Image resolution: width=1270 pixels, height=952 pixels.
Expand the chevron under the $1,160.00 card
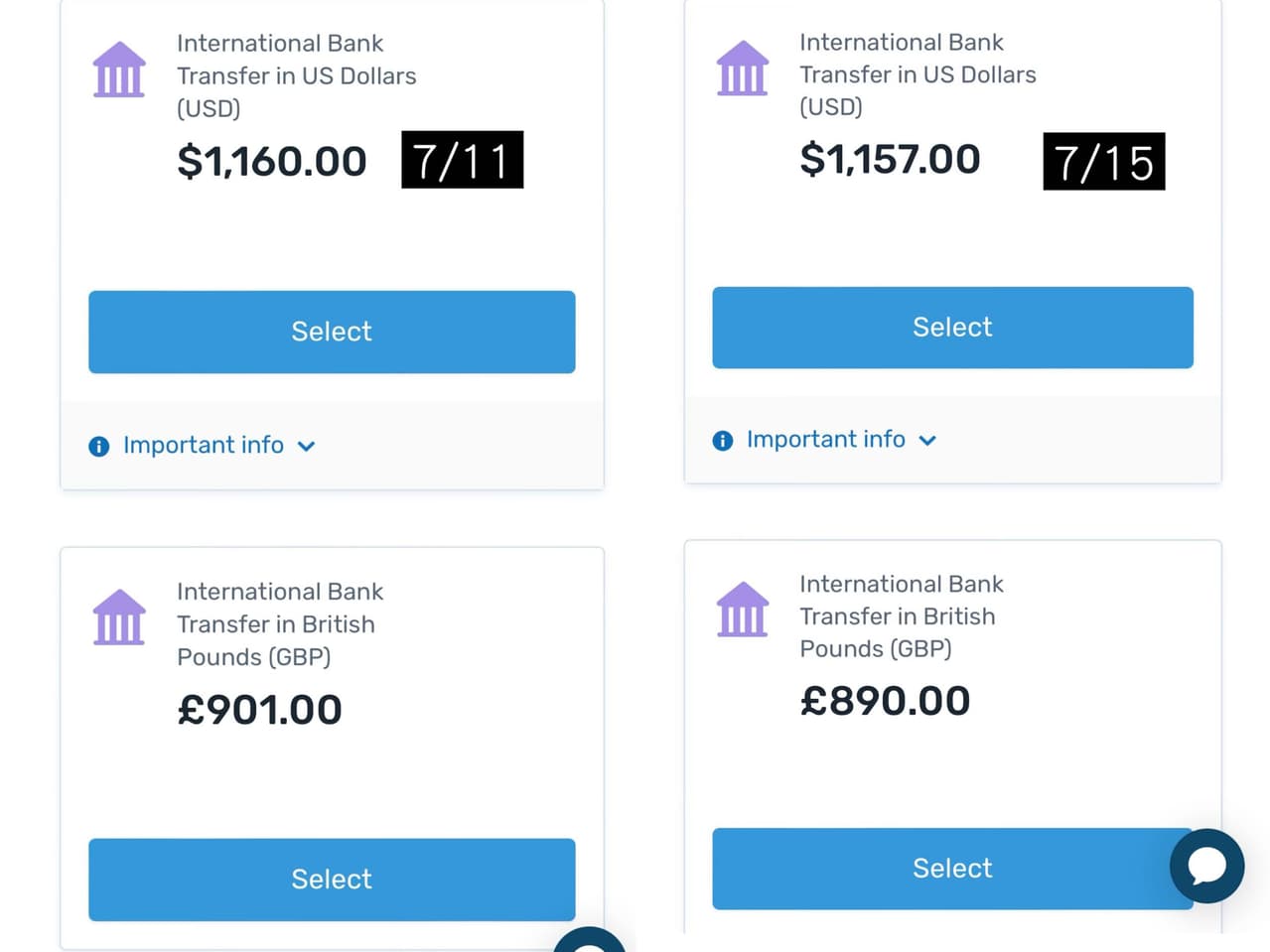tap(307, 447)
